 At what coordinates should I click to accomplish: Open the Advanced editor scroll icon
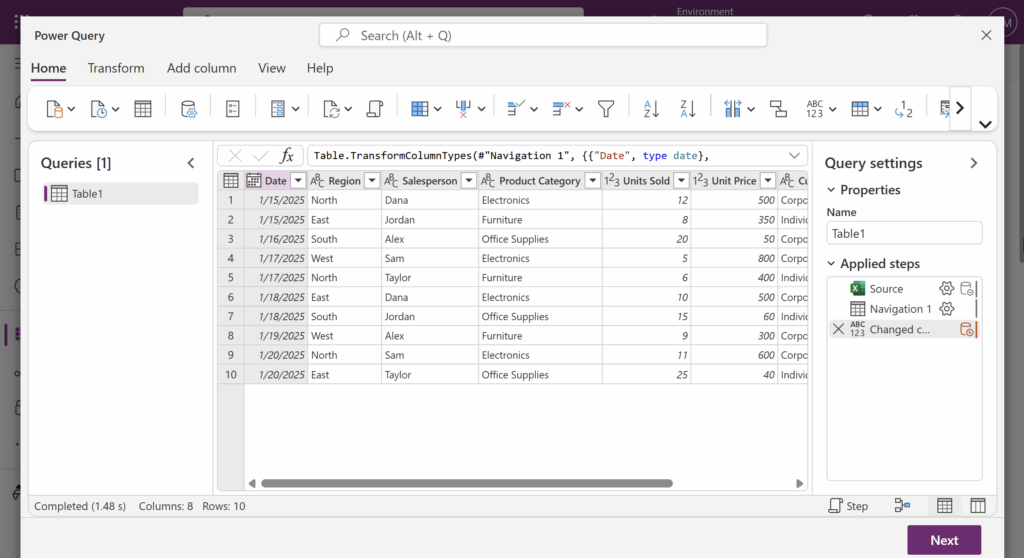374,109
